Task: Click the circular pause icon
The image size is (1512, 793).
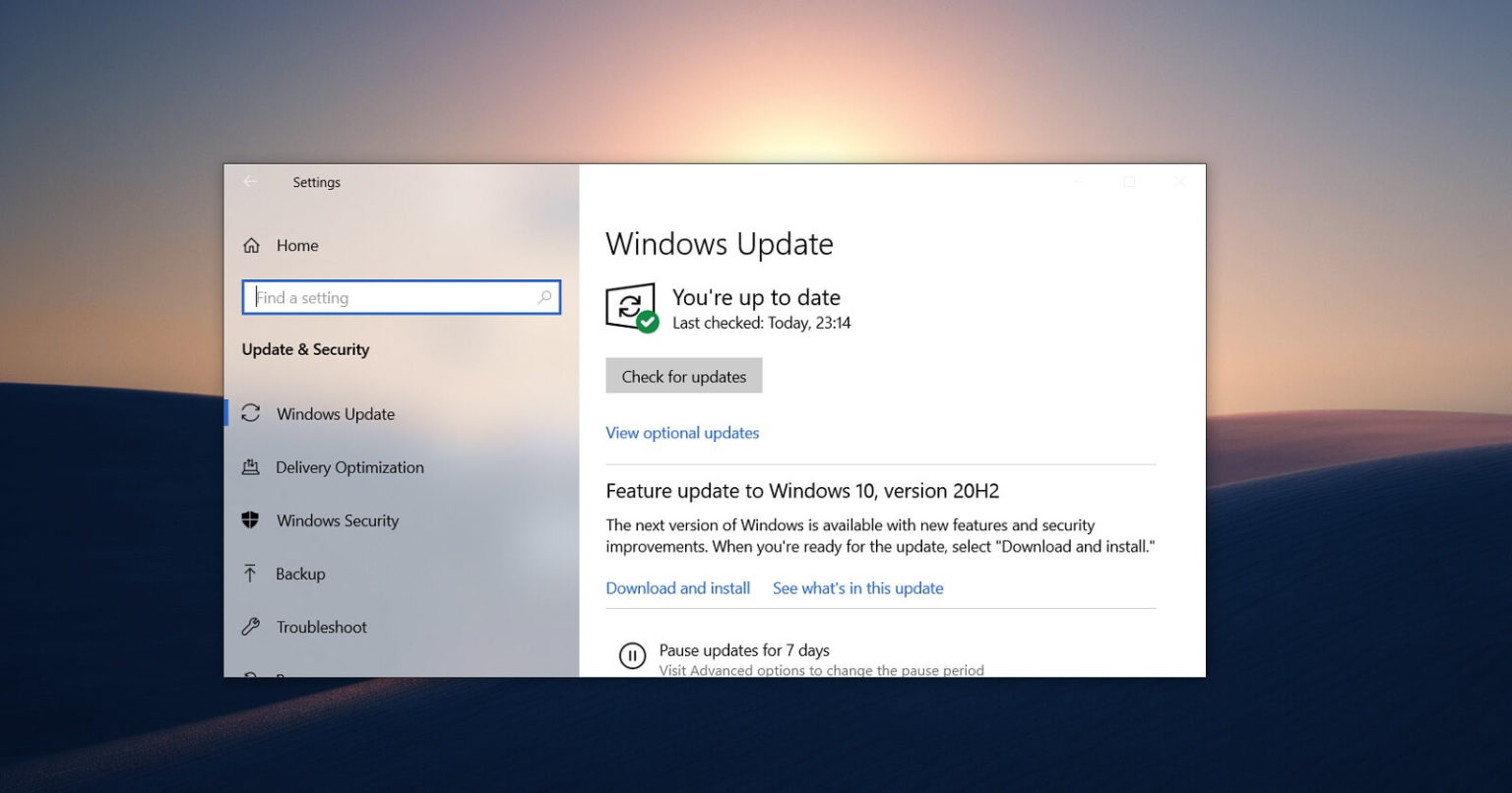Action: [631, 655]
